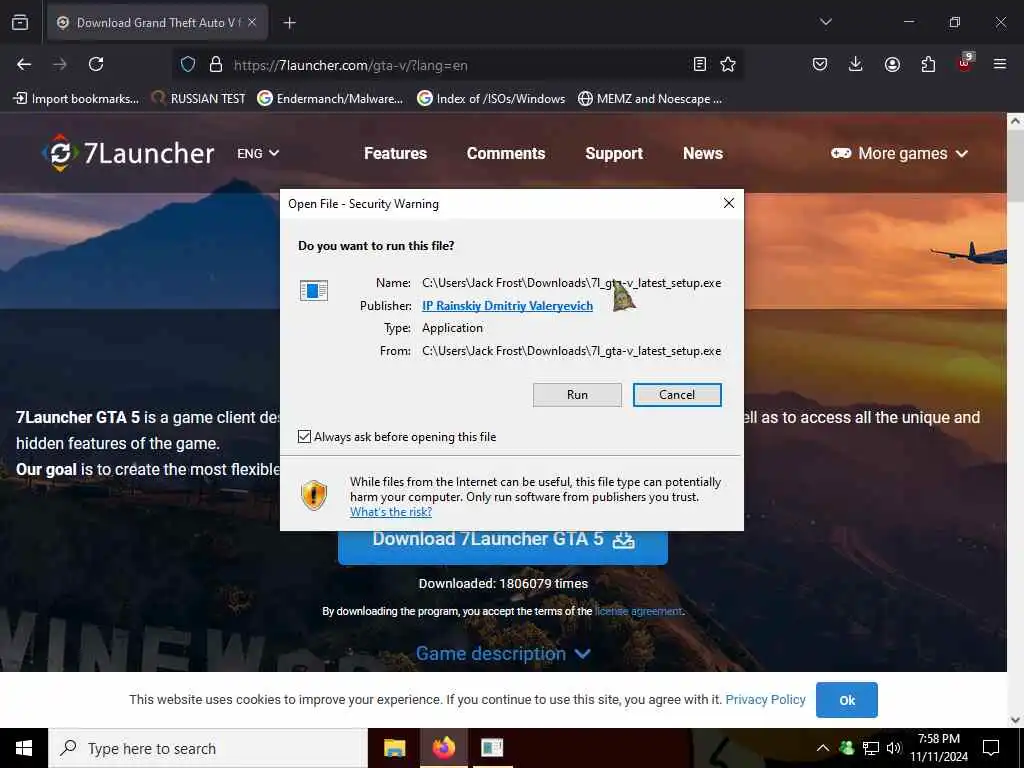Click the security shield warning icon in dialog
This screenshot has width=1024, height=768.
313,495
